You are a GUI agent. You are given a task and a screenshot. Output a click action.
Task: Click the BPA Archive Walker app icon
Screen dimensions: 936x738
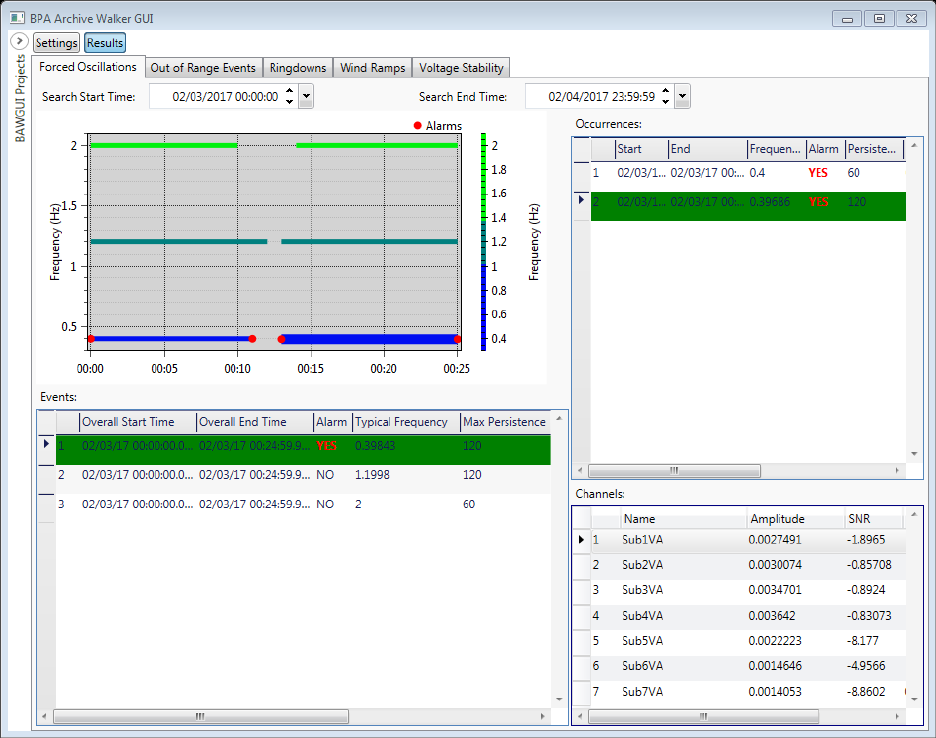pos(17,18)
